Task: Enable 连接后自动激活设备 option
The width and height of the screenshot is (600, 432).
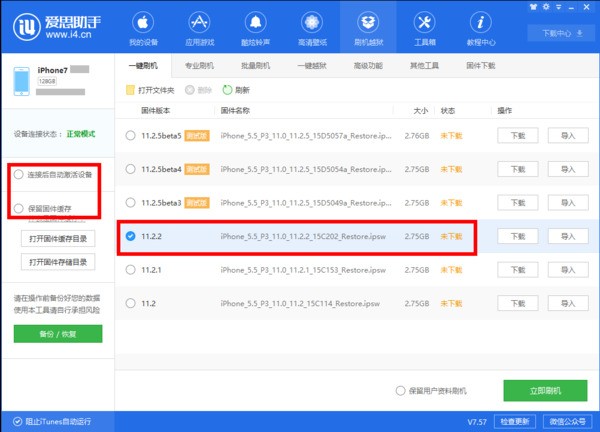Action: 20,174
